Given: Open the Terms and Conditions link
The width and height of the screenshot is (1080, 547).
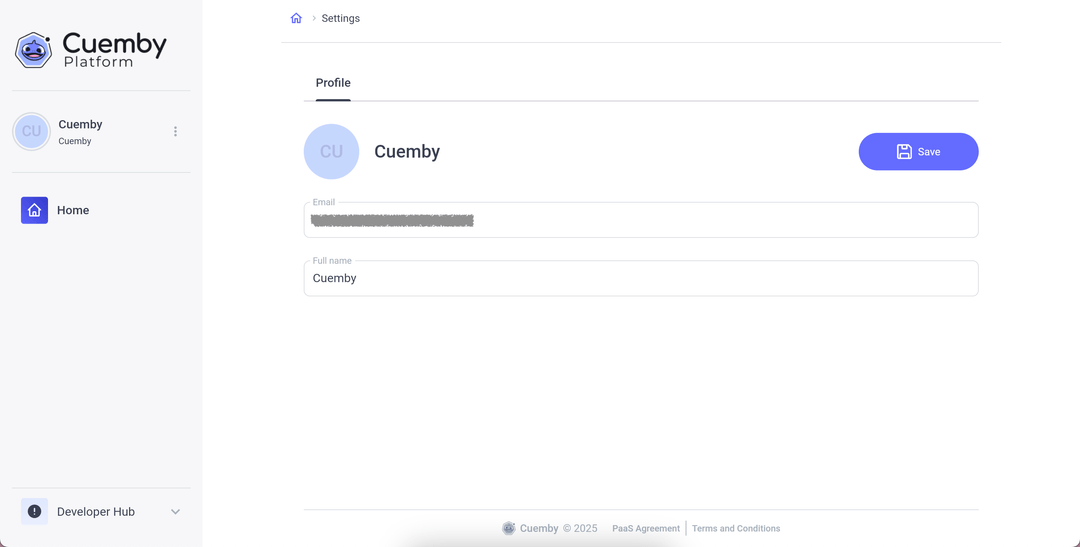Looking at the screenshot, I should (736, 528).
